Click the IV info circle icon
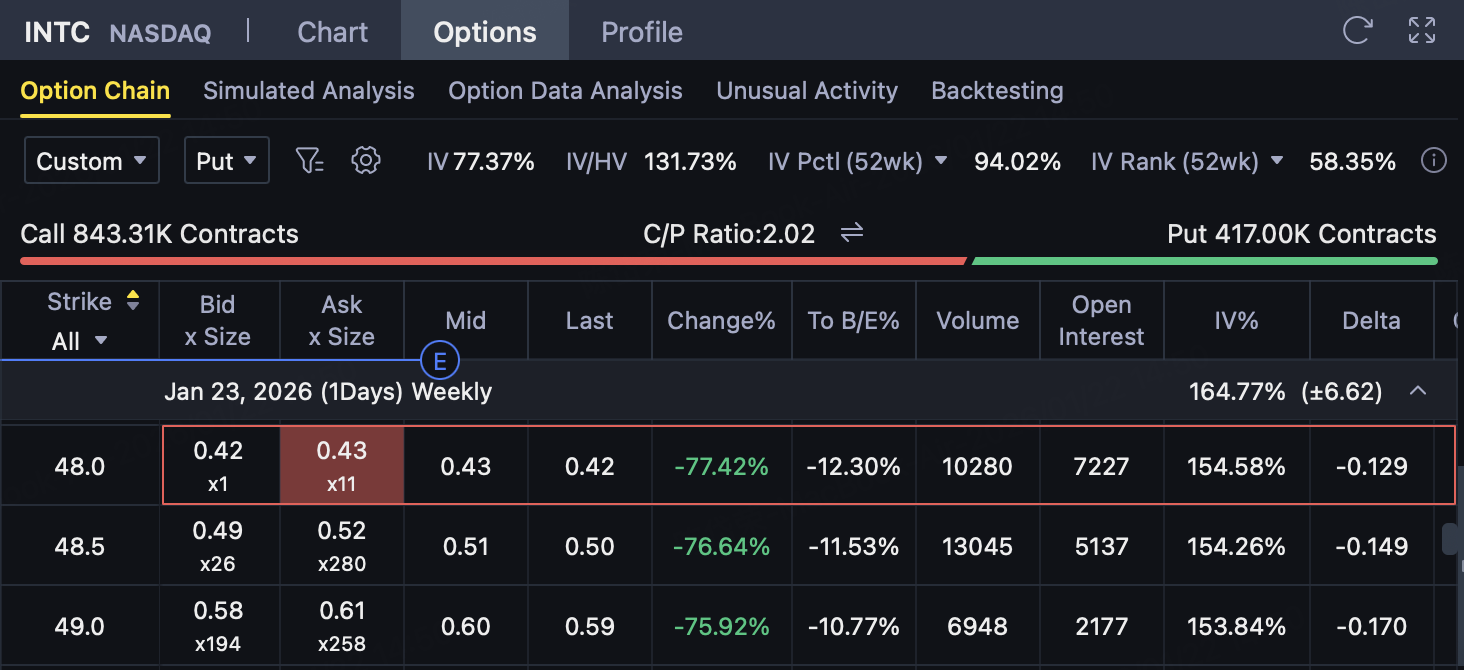The height and width of the screenshot is (670, 1464). [x=1434, y=161]
